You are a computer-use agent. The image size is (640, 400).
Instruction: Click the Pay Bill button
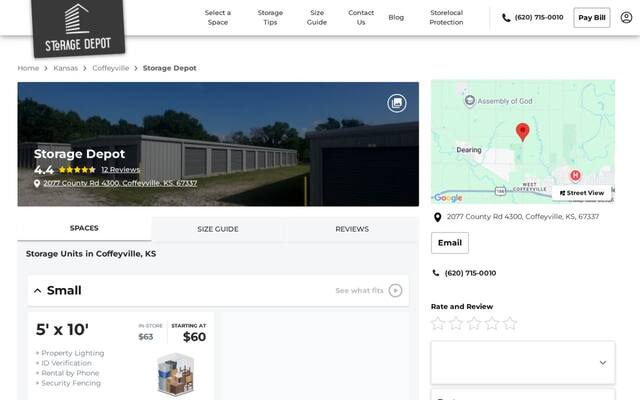point(592,18)
